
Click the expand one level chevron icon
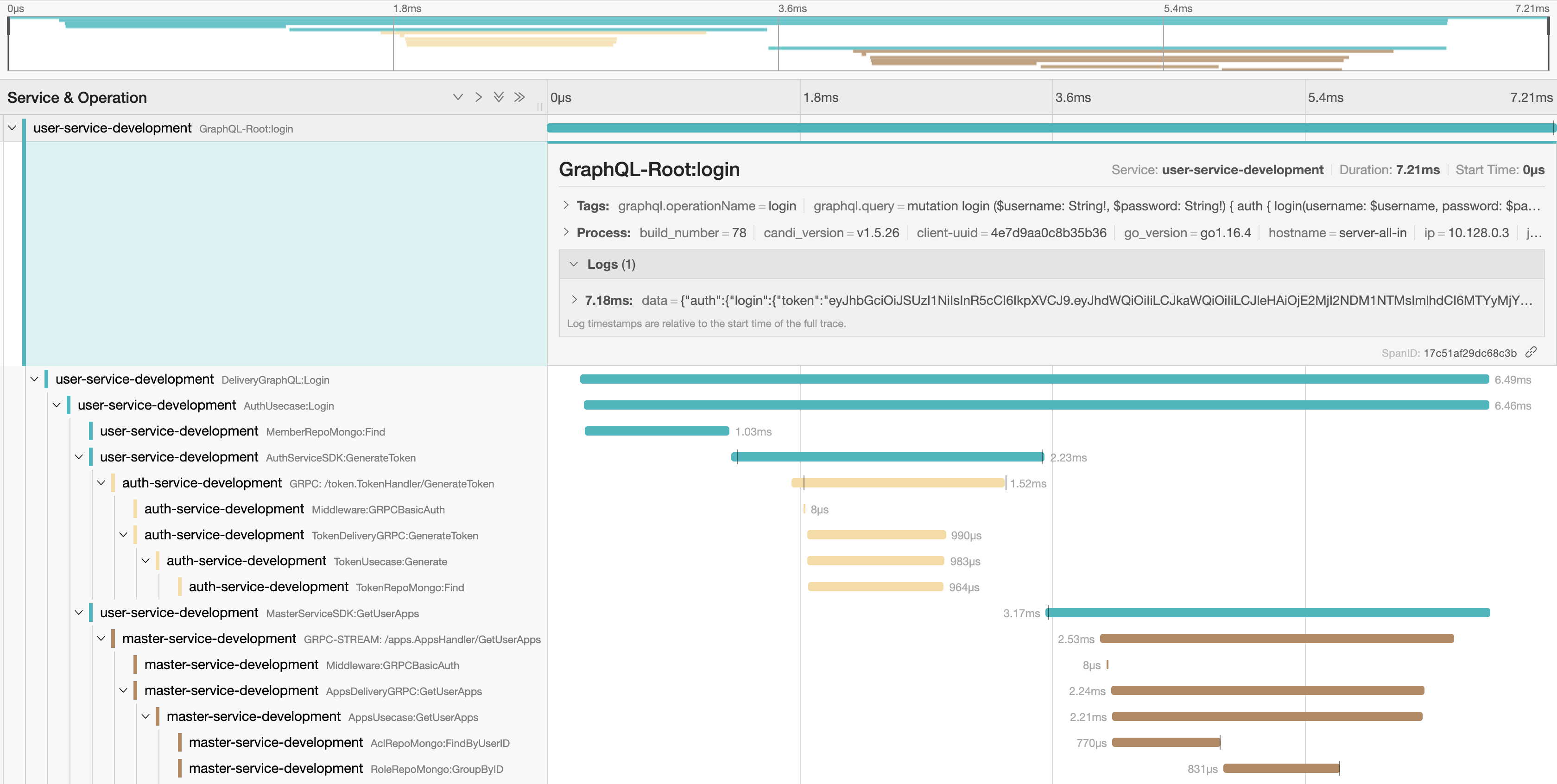pyautogui.click(x=457, y=97)
